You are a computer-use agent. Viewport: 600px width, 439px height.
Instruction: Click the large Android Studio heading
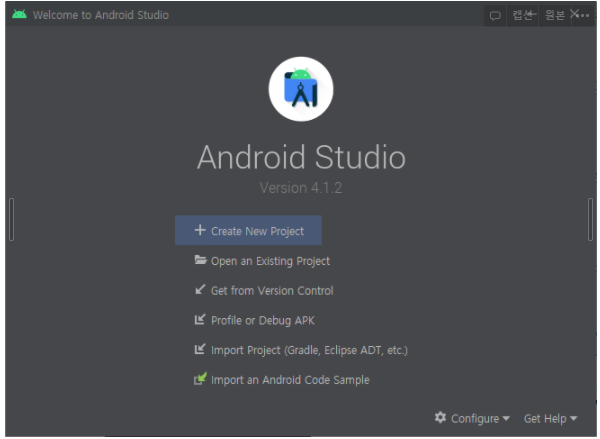(x=301, y=157)
